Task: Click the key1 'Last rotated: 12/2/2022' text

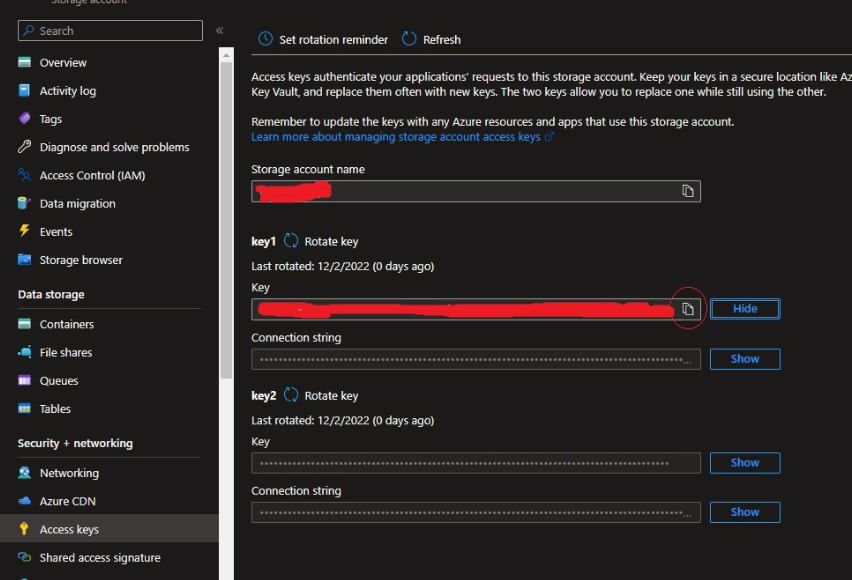Action: coord(342,266)
